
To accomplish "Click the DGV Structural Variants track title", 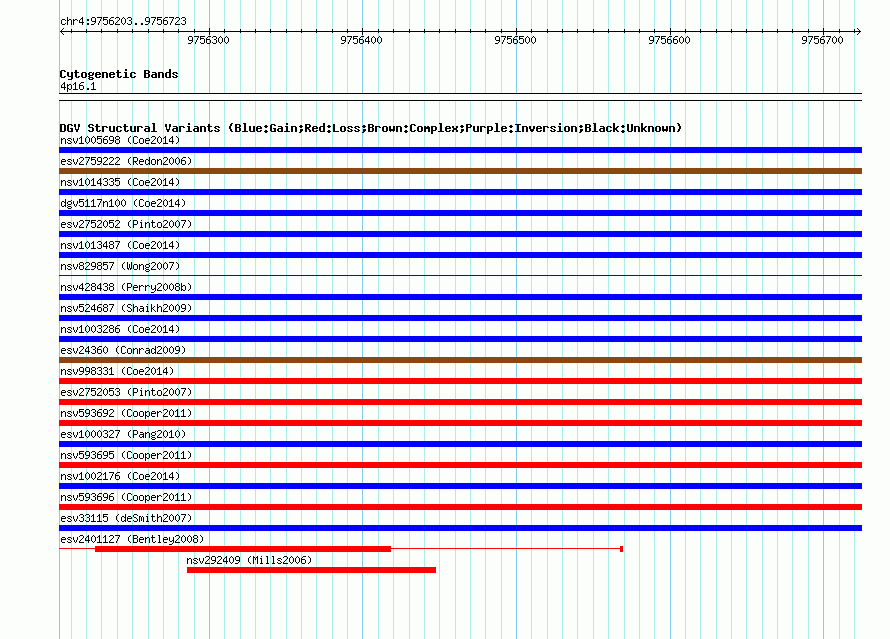I will [x=371, y=128].
